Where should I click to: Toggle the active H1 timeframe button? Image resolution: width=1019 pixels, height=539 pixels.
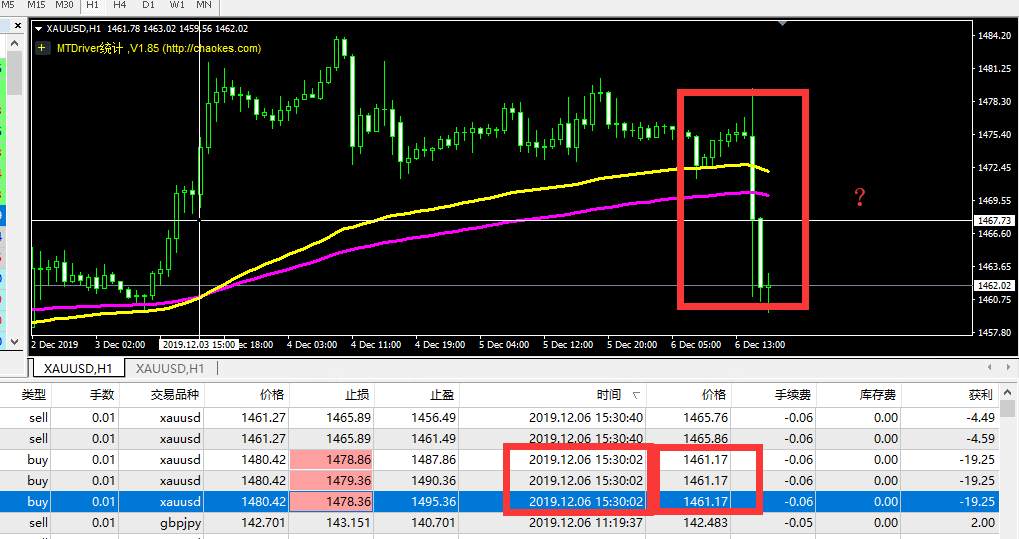pyautogui.click(x=92, y=5)
